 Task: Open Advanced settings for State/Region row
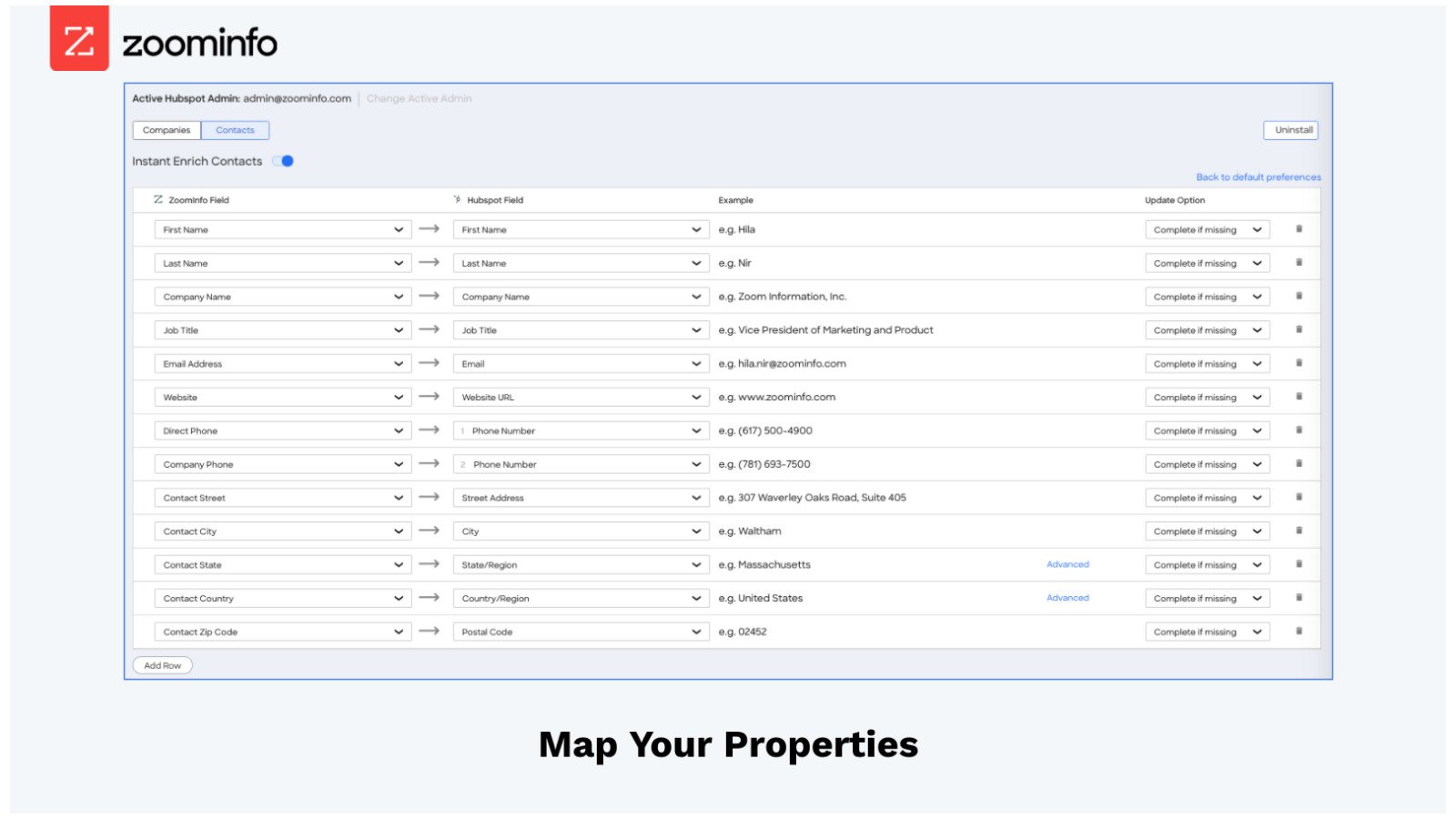coord(1067,564)
